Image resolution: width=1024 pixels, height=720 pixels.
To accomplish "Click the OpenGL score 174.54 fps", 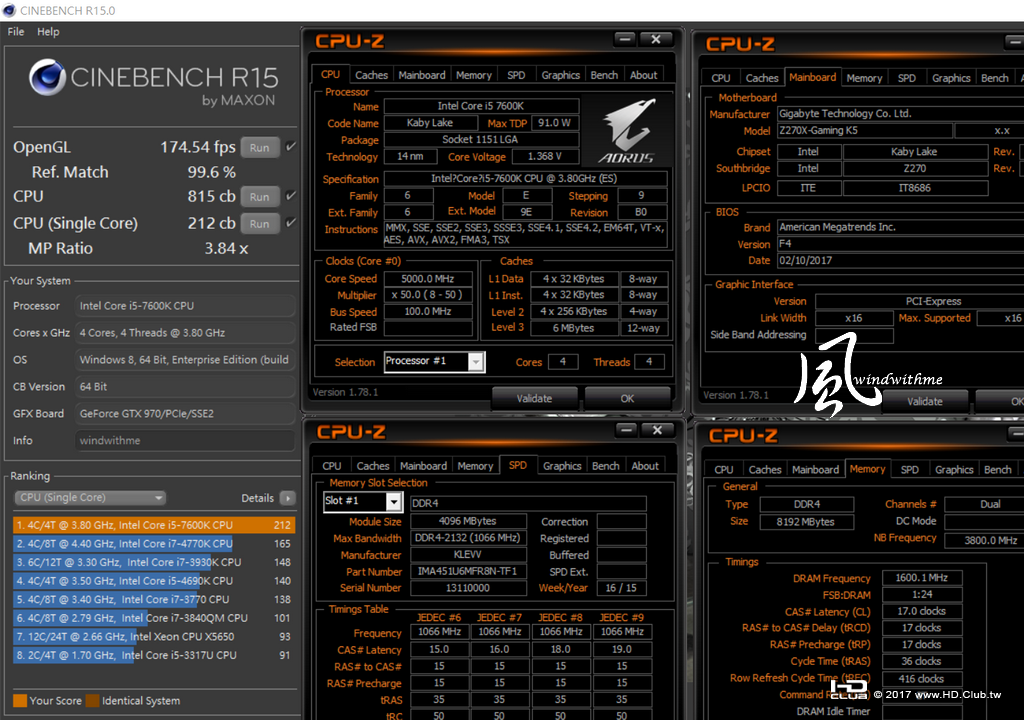I will (198, 147).
